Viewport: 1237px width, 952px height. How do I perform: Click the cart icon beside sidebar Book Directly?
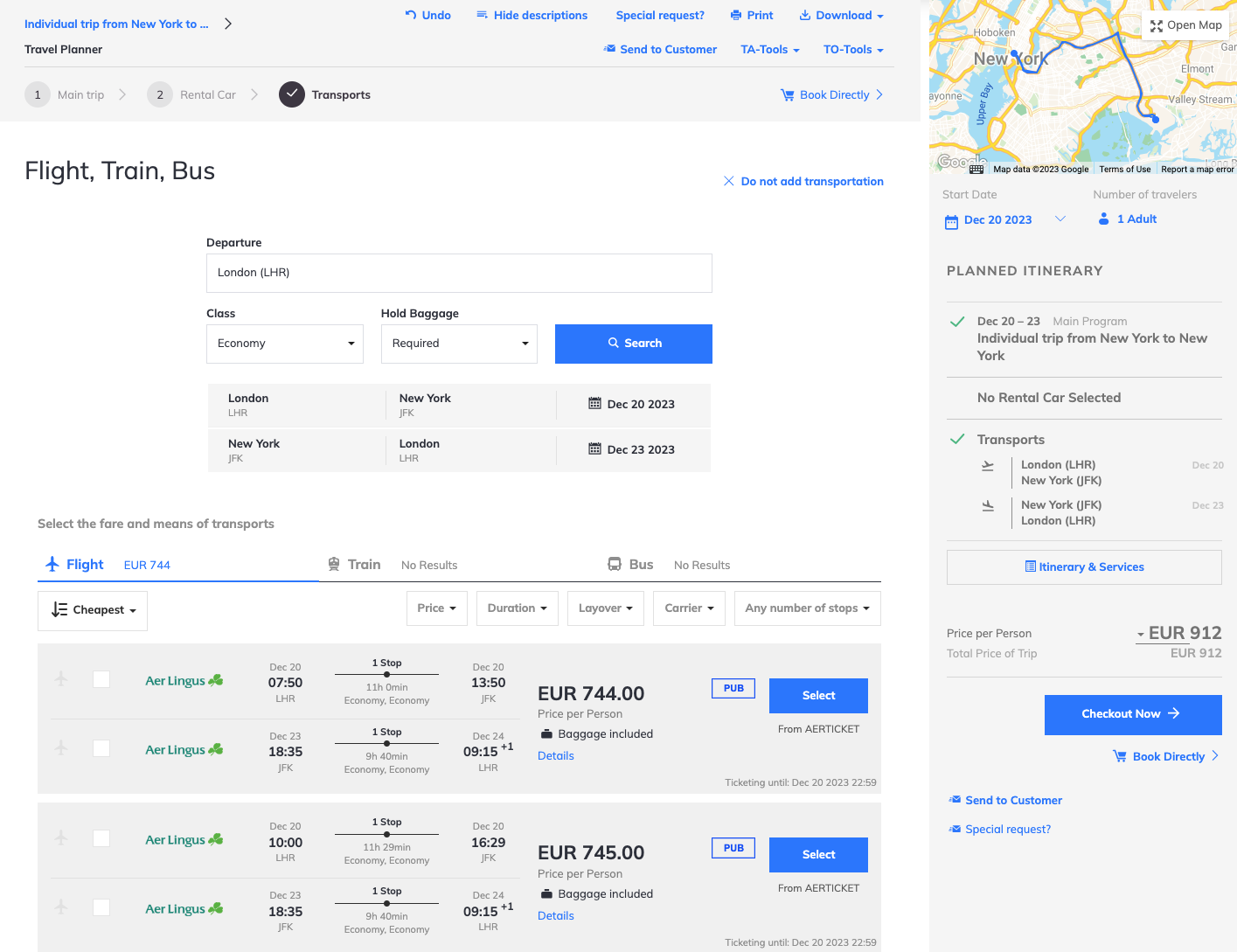[x=1120, y=756]
